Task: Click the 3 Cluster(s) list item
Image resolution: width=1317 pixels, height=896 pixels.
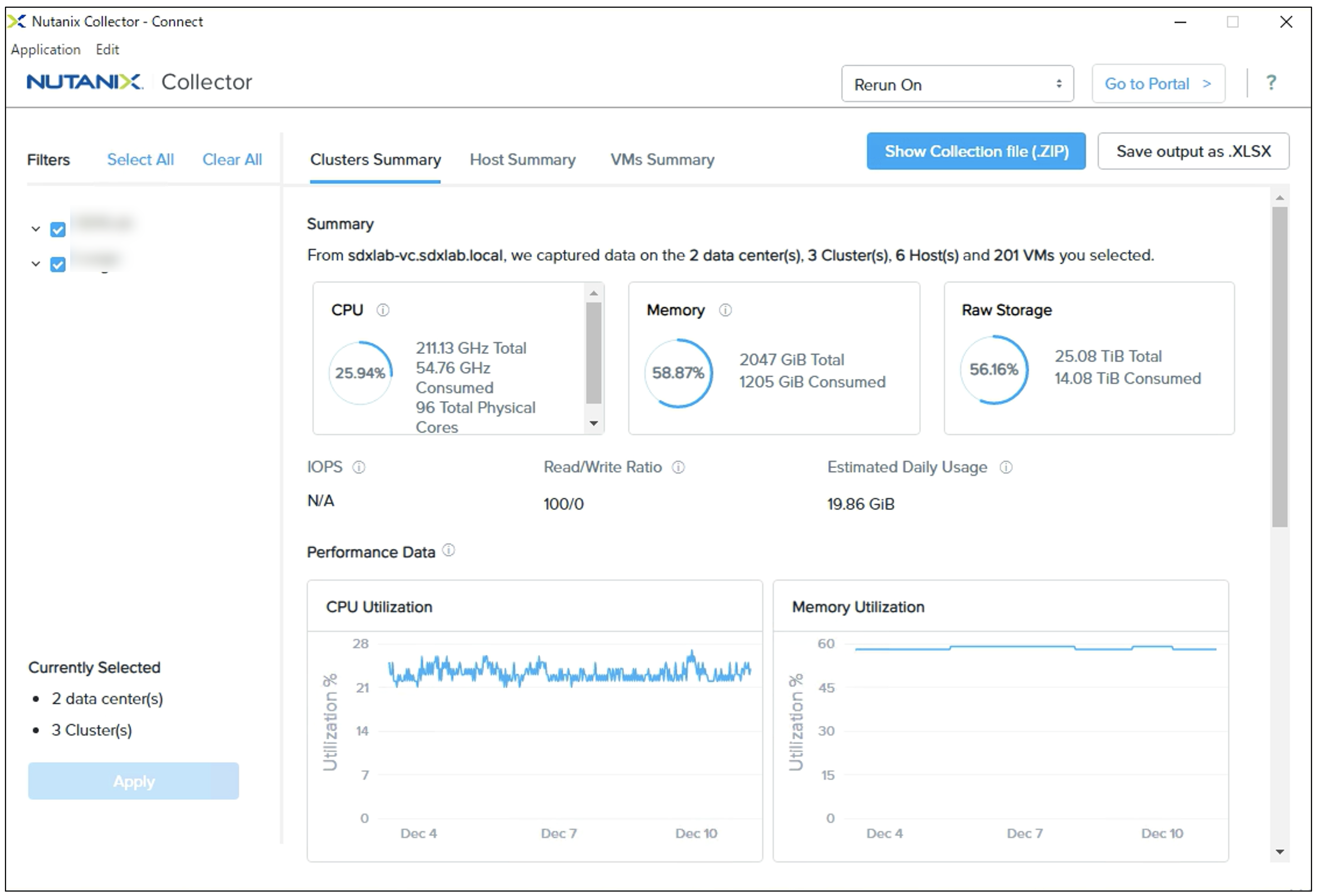Action: (91, 730)
